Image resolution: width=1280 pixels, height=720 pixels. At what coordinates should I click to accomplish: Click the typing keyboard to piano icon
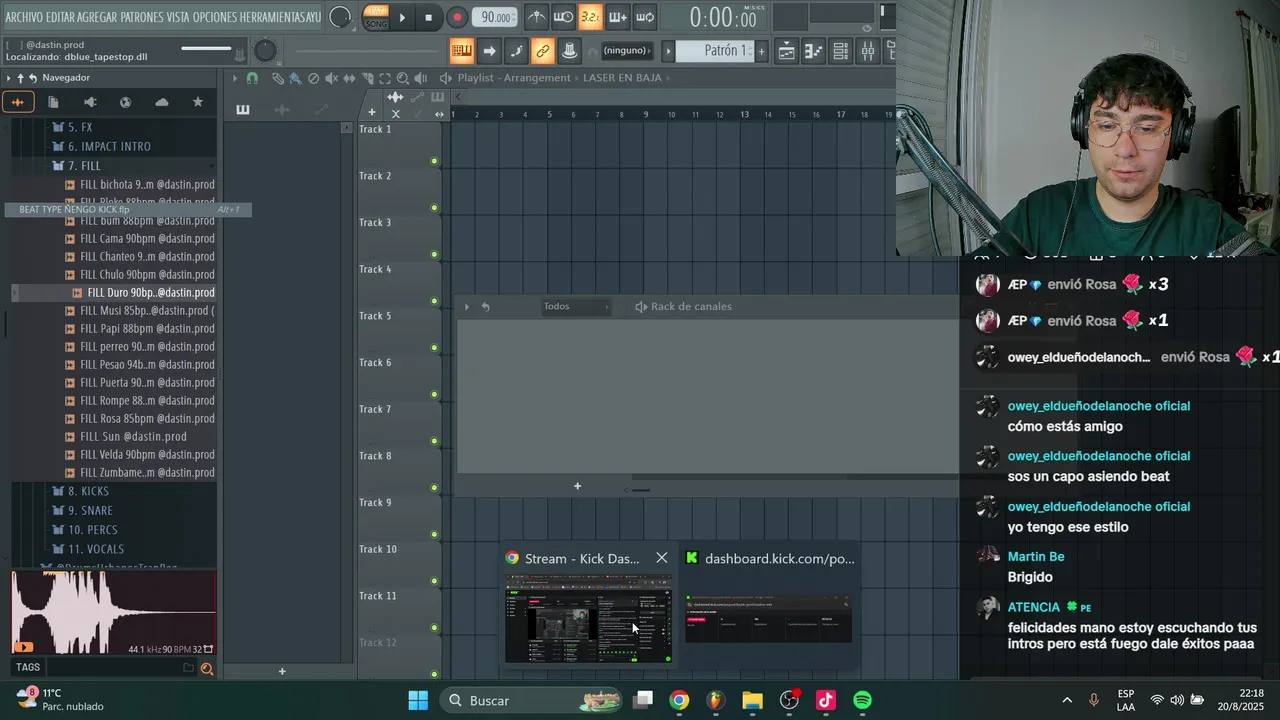coord(461,51)
